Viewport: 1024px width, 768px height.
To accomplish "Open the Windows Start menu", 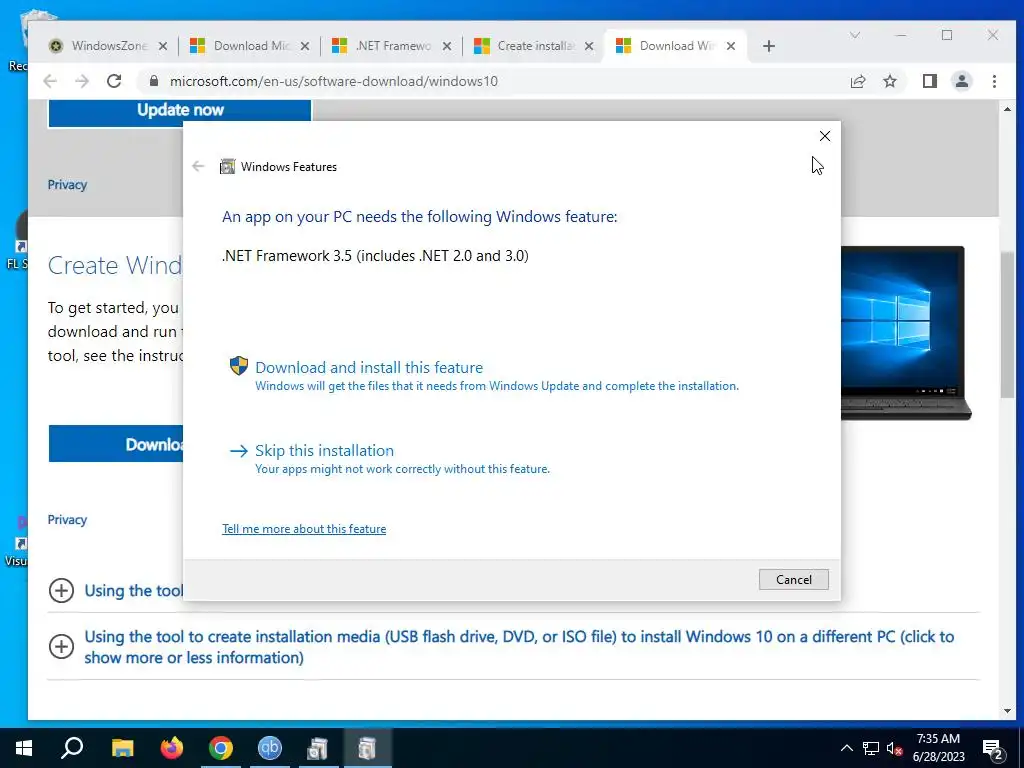I will 24,748.
